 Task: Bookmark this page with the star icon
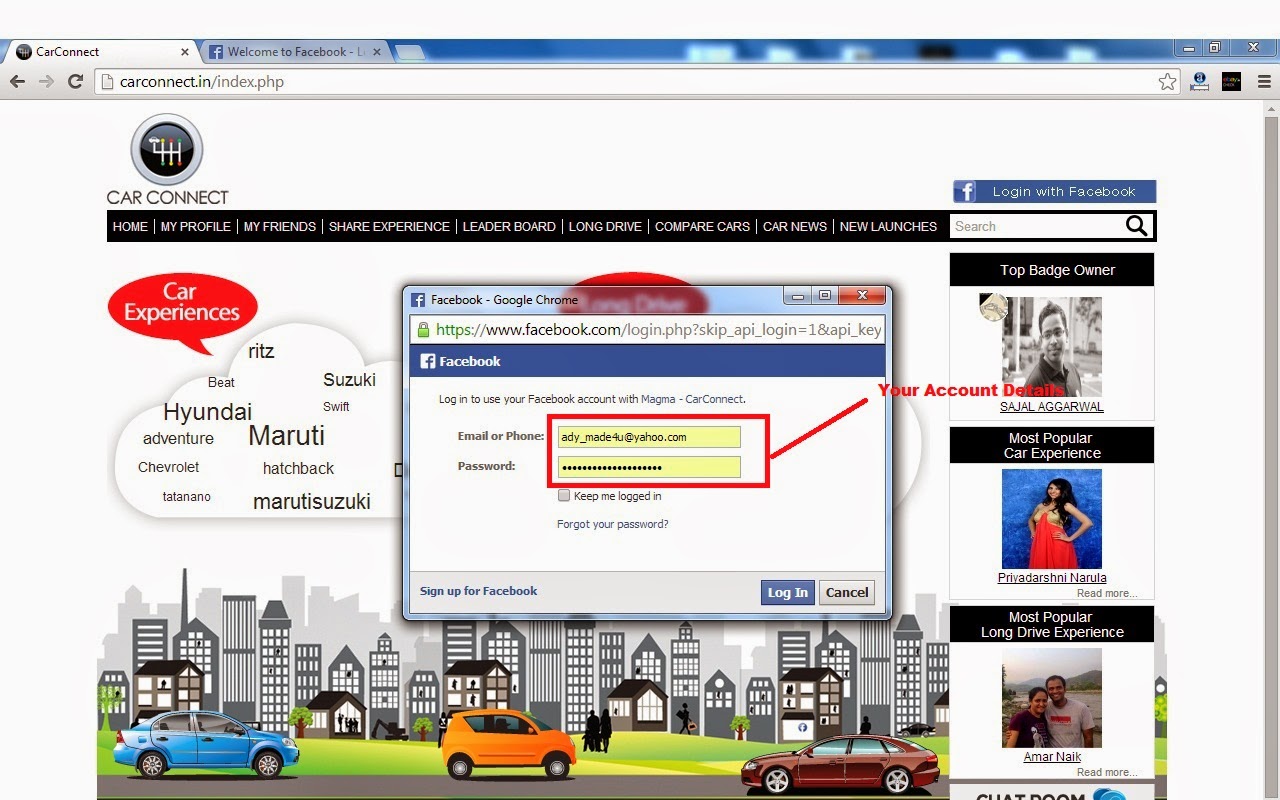(x=1167, y=82)
